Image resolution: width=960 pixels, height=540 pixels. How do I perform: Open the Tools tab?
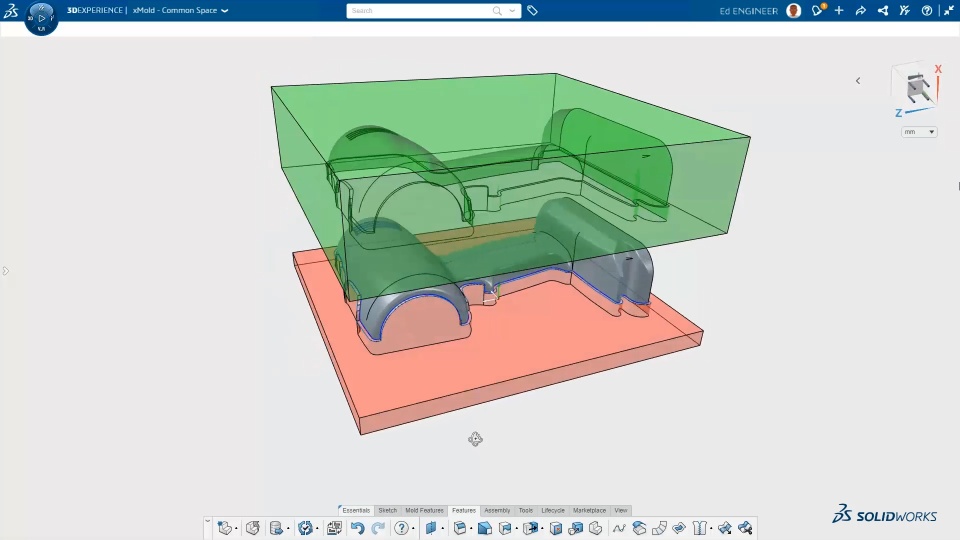526,510
